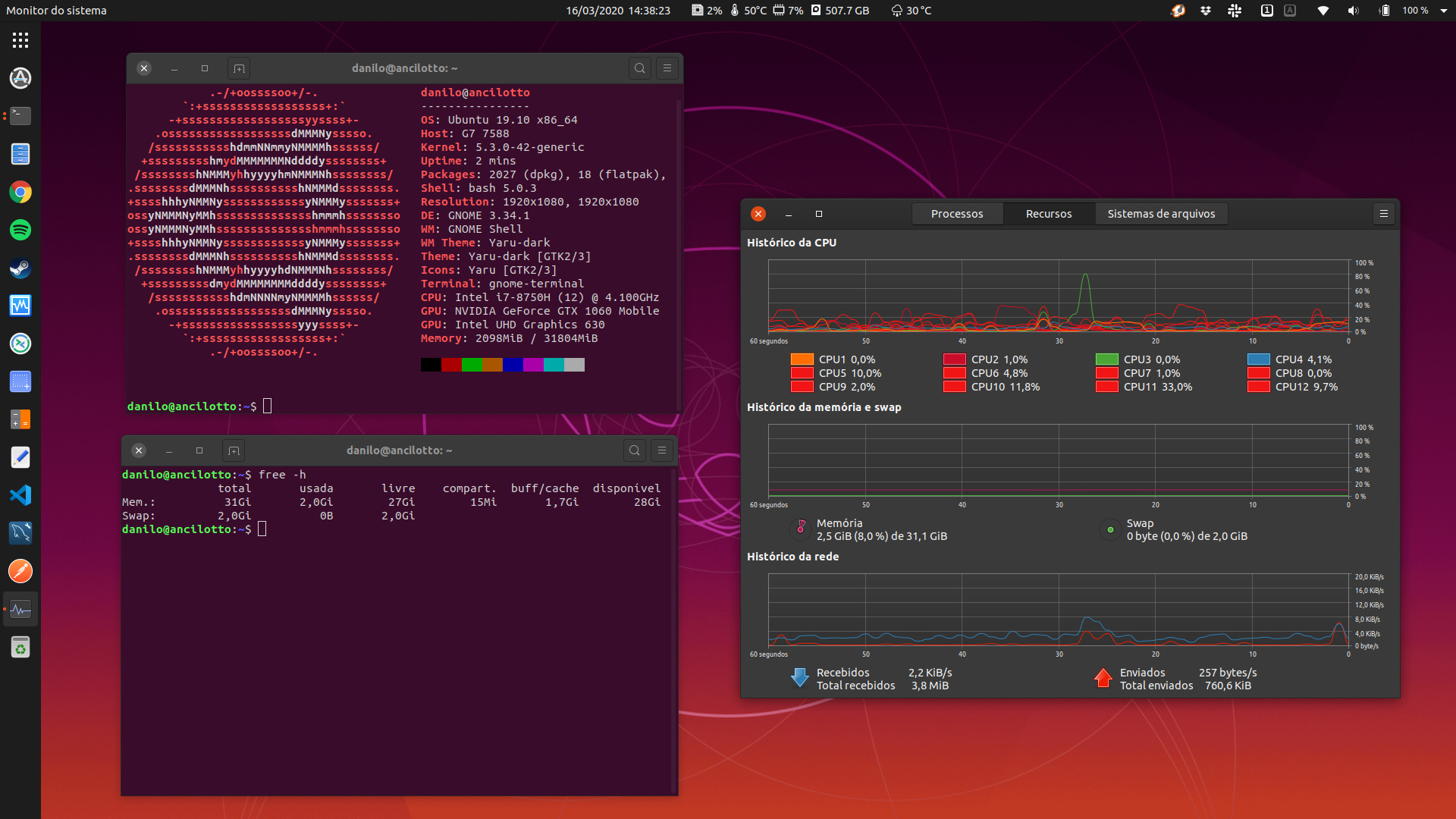Click the CPU4 blue color swatch
The width and height of the screenshot is (1456, 819).
[1258, 359]
